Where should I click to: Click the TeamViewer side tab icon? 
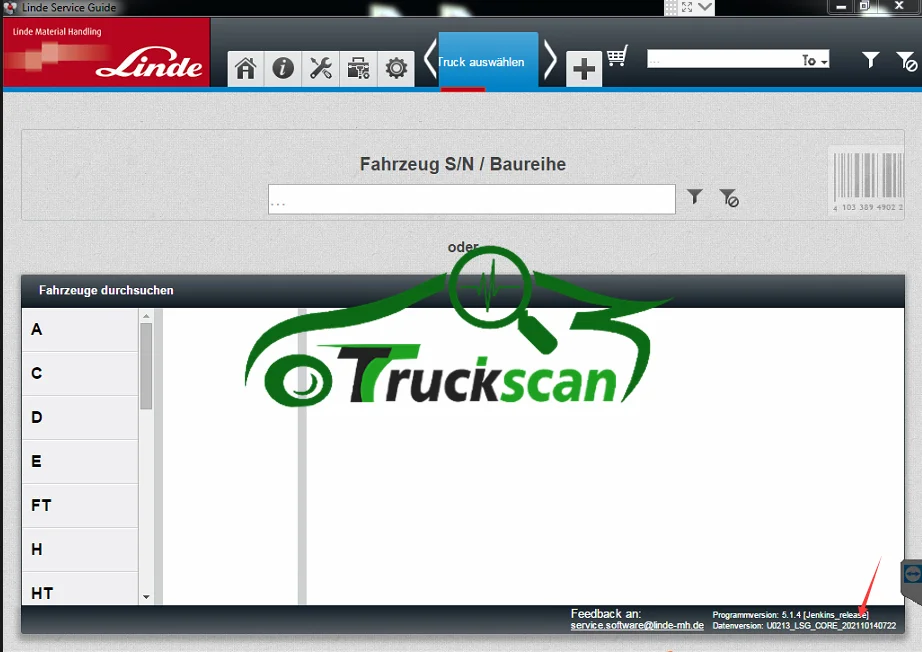click(912, 574)
